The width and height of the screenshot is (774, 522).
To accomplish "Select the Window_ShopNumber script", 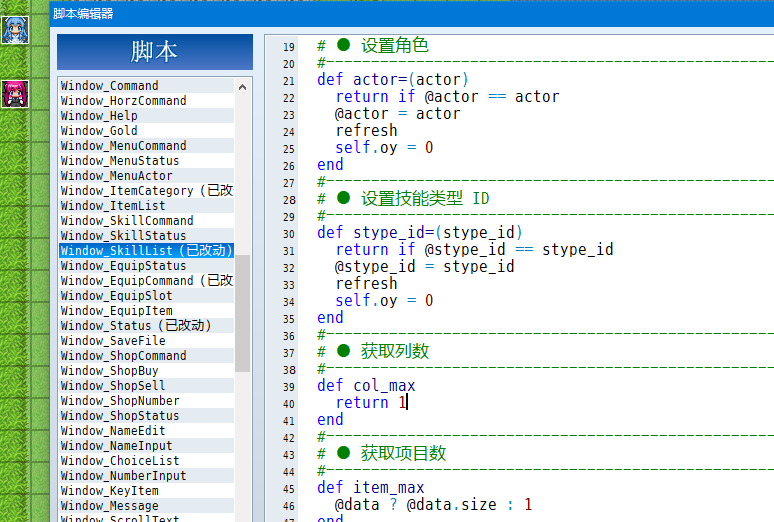I will click(x=147, y=401).
